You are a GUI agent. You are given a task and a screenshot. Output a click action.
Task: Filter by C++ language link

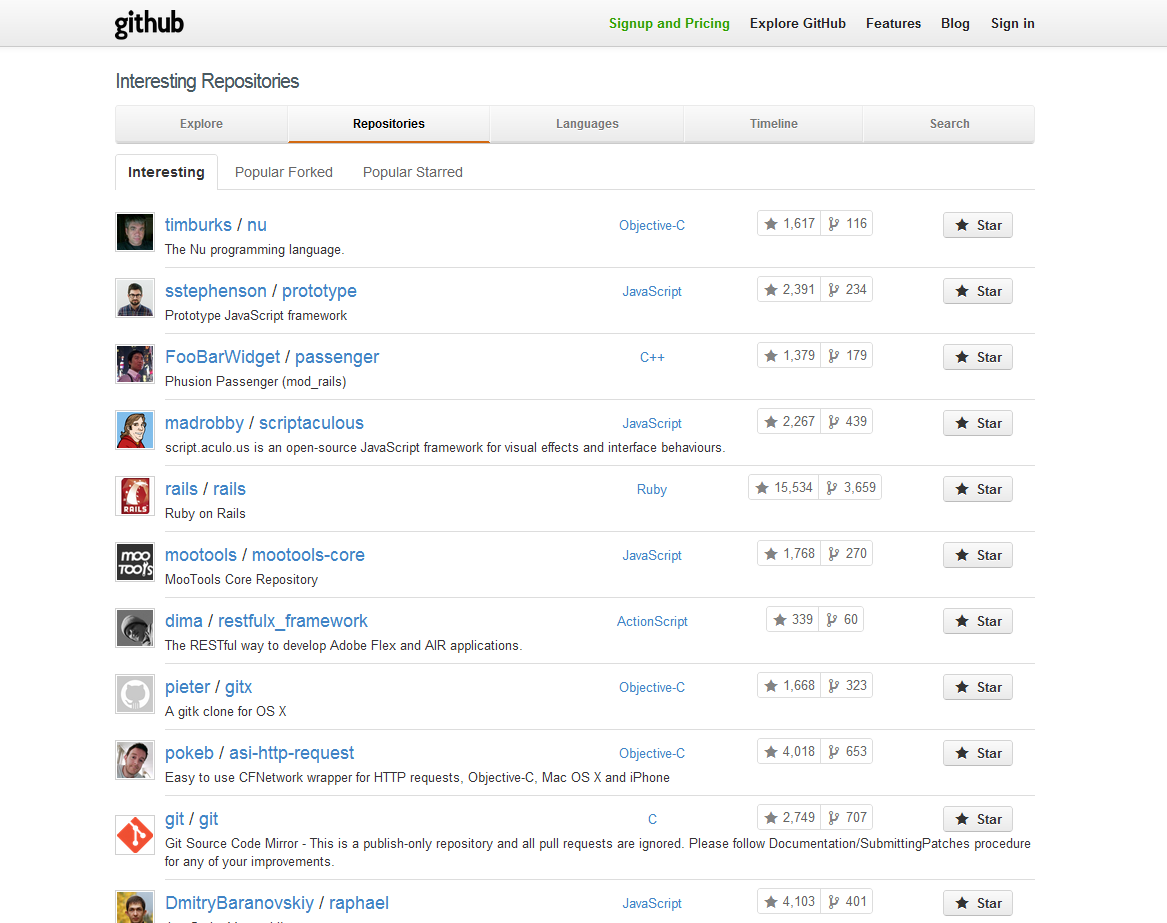(x=652, y=357)
